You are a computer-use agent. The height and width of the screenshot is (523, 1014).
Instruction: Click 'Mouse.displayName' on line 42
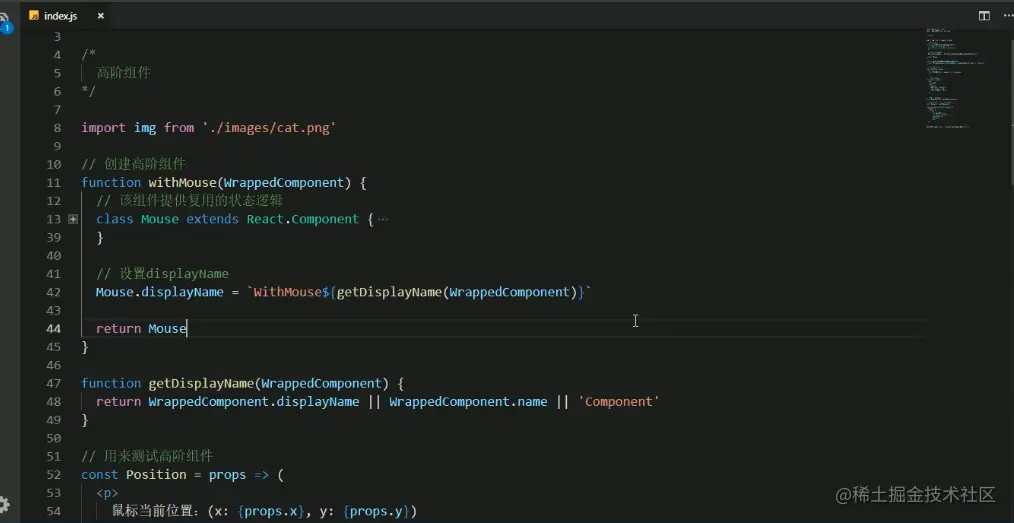tap(160, 292)
